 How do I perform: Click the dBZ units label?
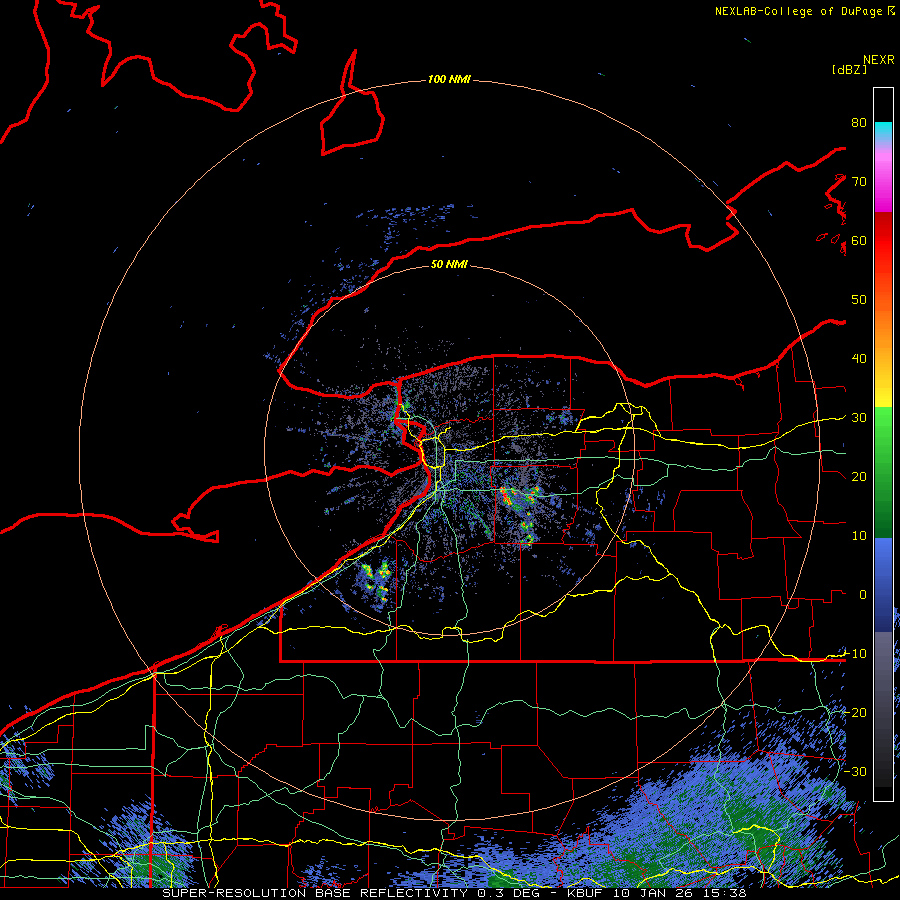point(849,69)
